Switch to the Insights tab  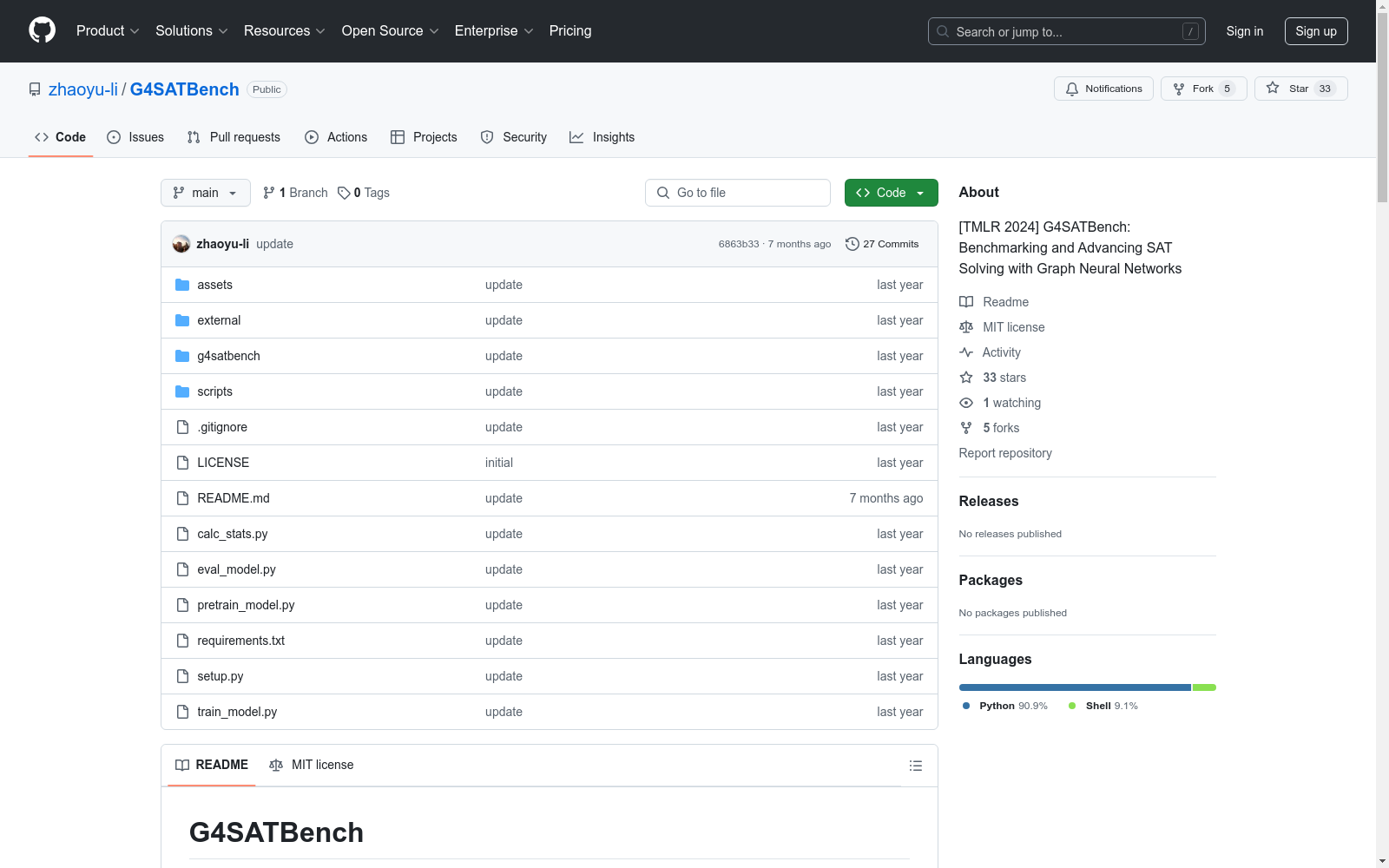click(602, 137)
